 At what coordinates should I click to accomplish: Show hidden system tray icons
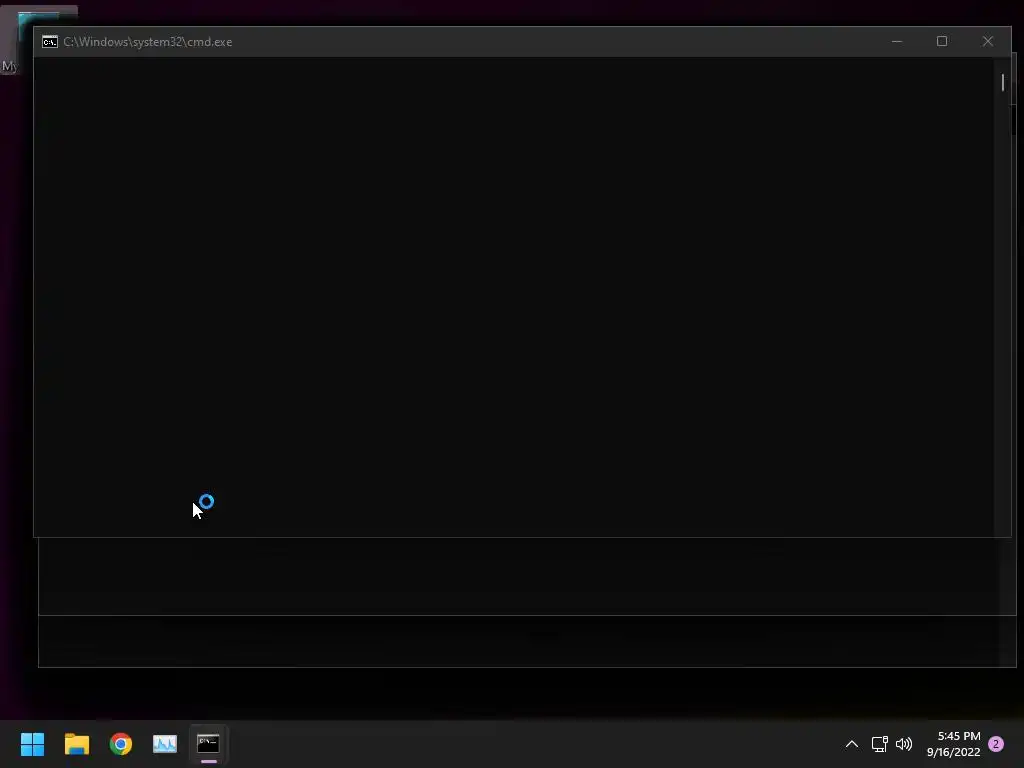click(852, 744)
